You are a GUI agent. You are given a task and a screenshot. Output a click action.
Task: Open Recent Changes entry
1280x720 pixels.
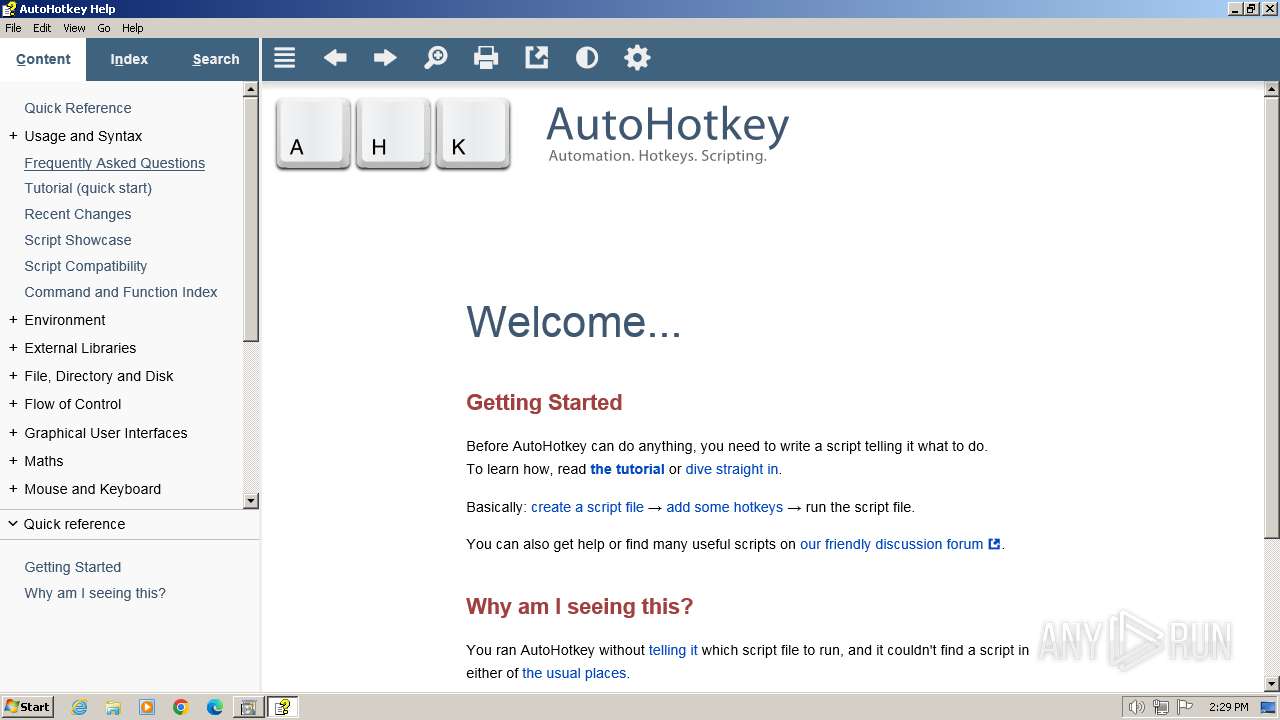click(x=78, y=214)
